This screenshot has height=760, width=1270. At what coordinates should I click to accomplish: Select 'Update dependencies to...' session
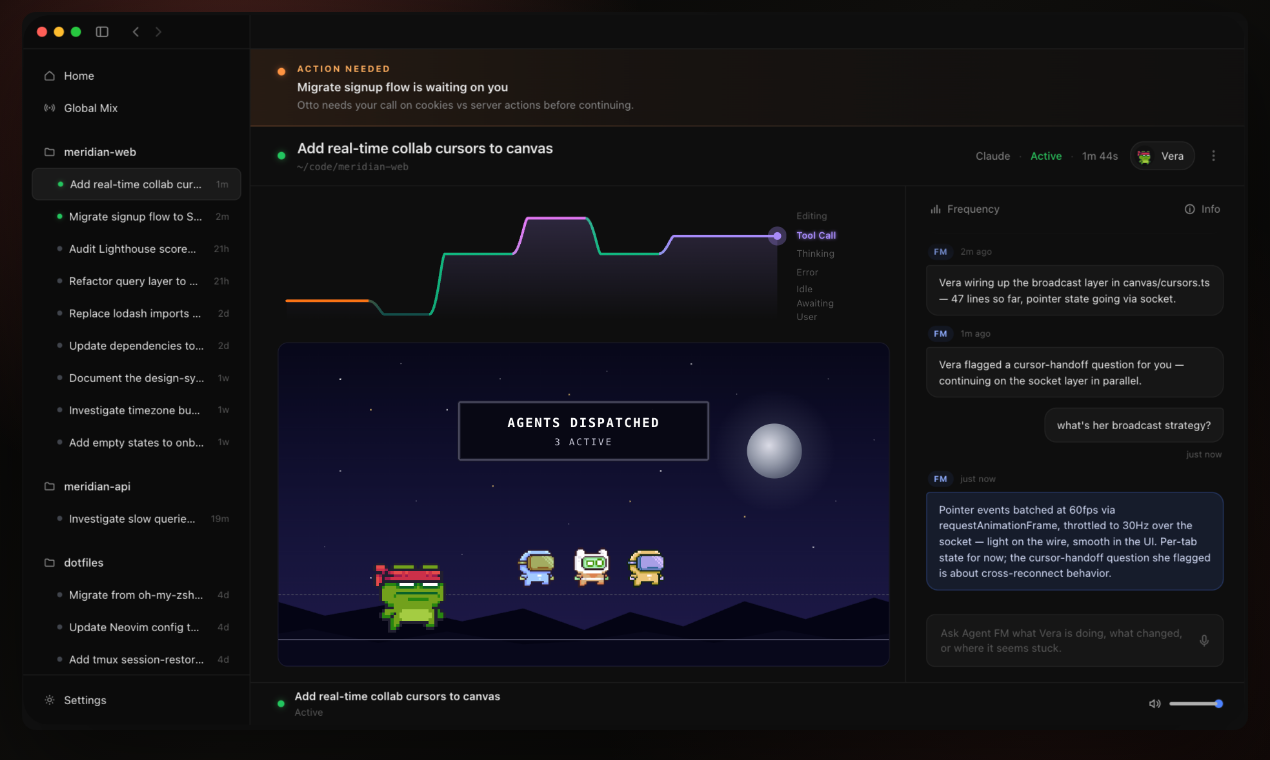(x=136, y=346)
